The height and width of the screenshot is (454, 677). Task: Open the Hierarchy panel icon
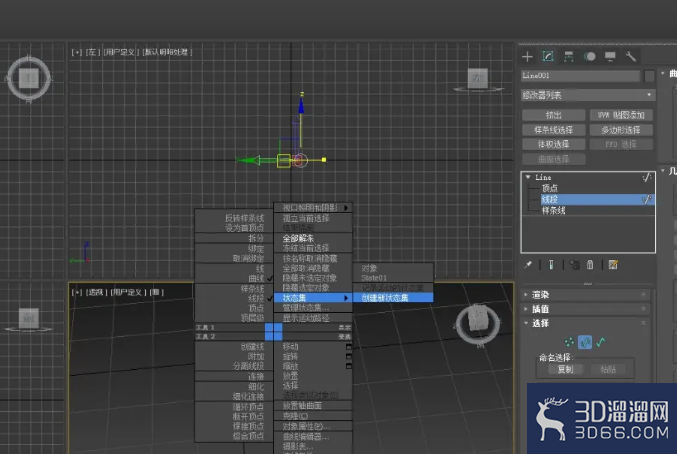point(569,57)
